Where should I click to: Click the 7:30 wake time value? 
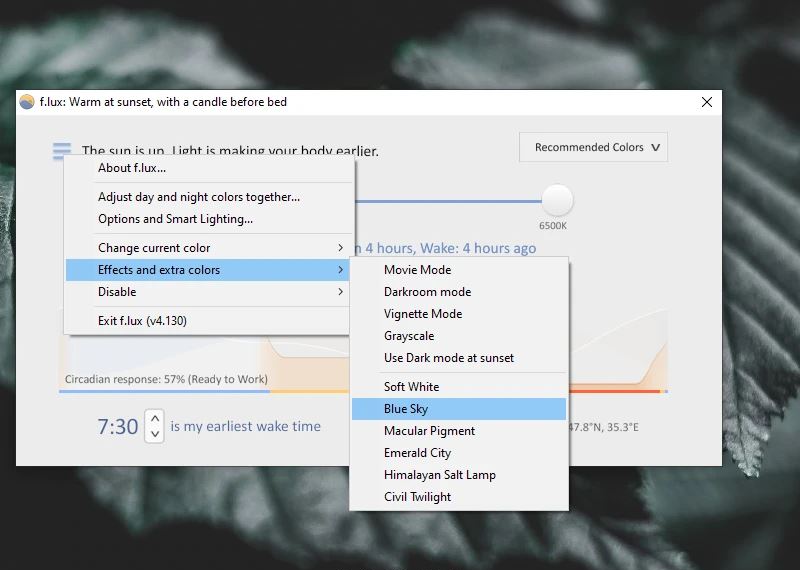[x=118, y=427]
